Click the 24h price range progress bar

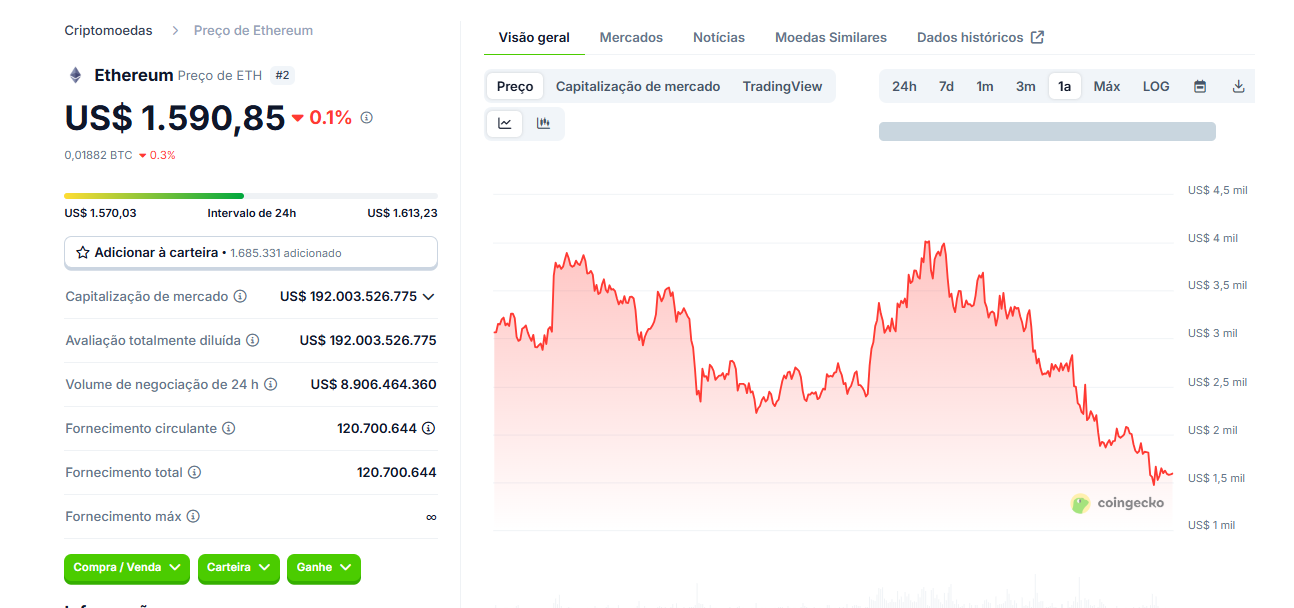click(x=251, y=196)
